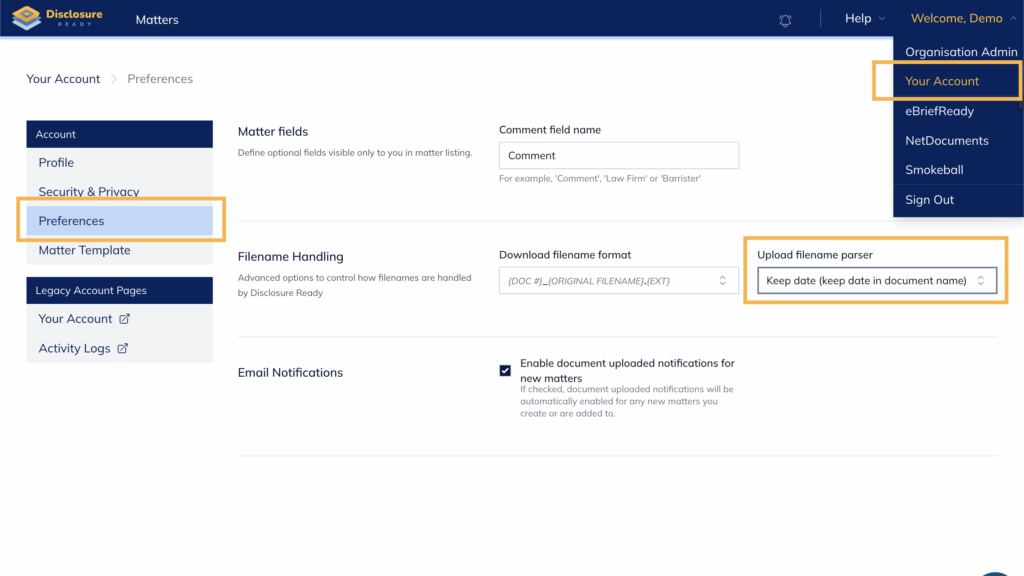The image size is (1024, 576).
Task: Open the notifications bell icon
Action: (x=785, y=19)
